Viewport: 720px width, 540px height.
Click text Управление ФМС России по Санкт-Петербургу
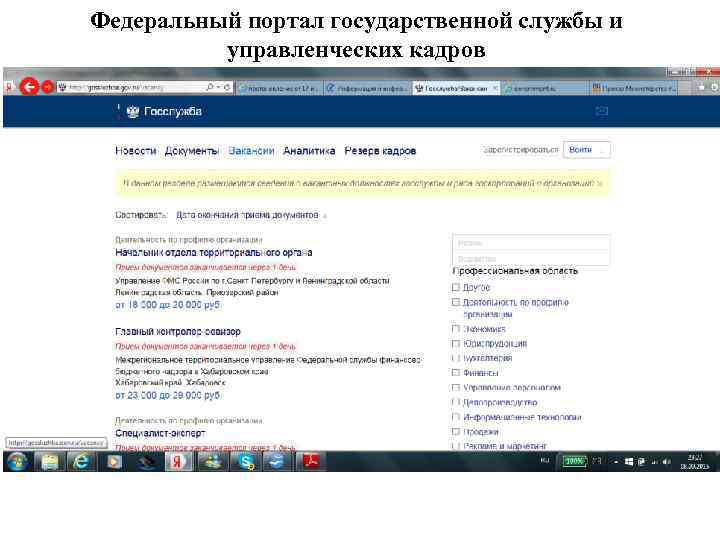click(252, 281)
